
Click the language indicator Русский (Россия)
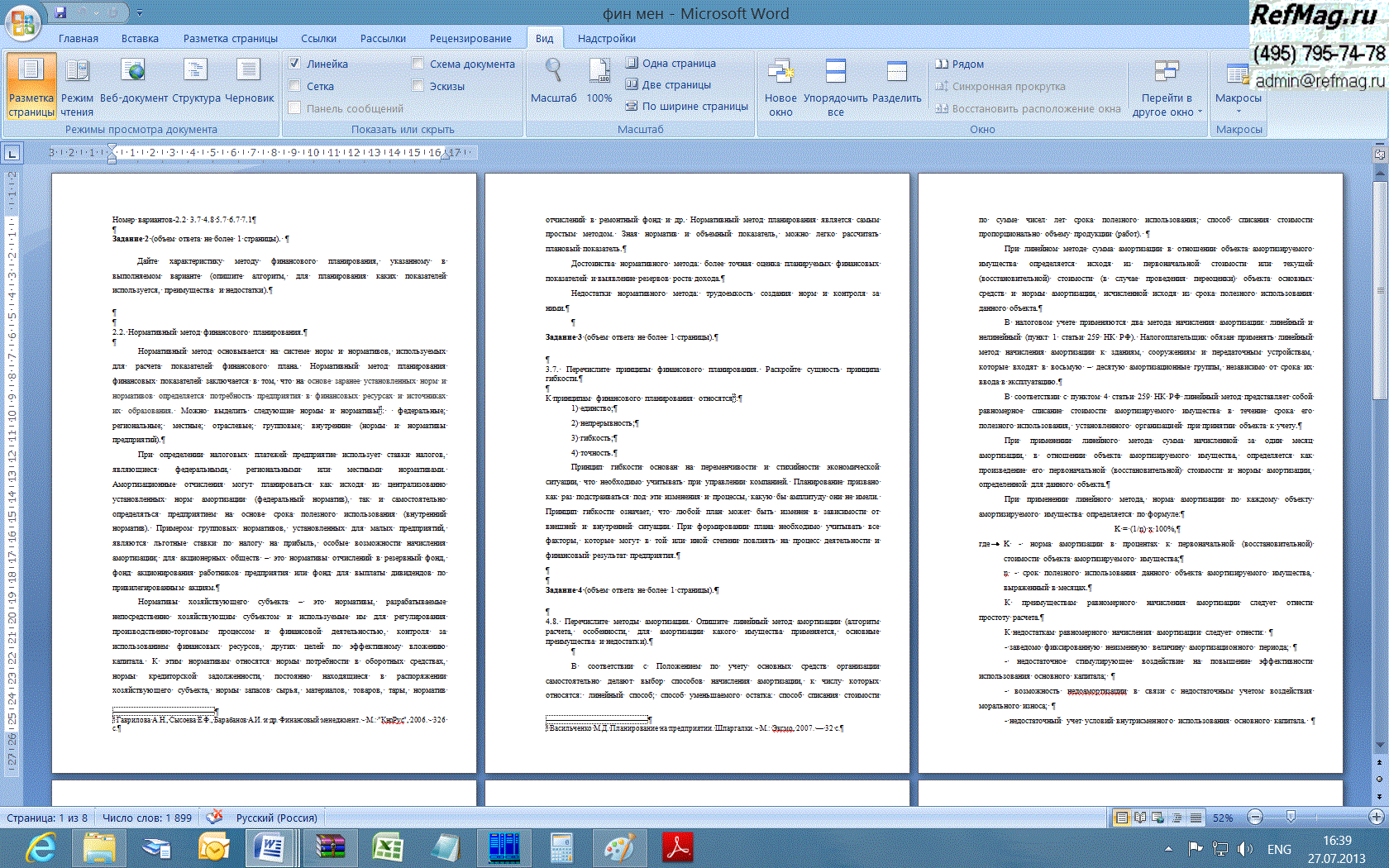click(277, 818)
